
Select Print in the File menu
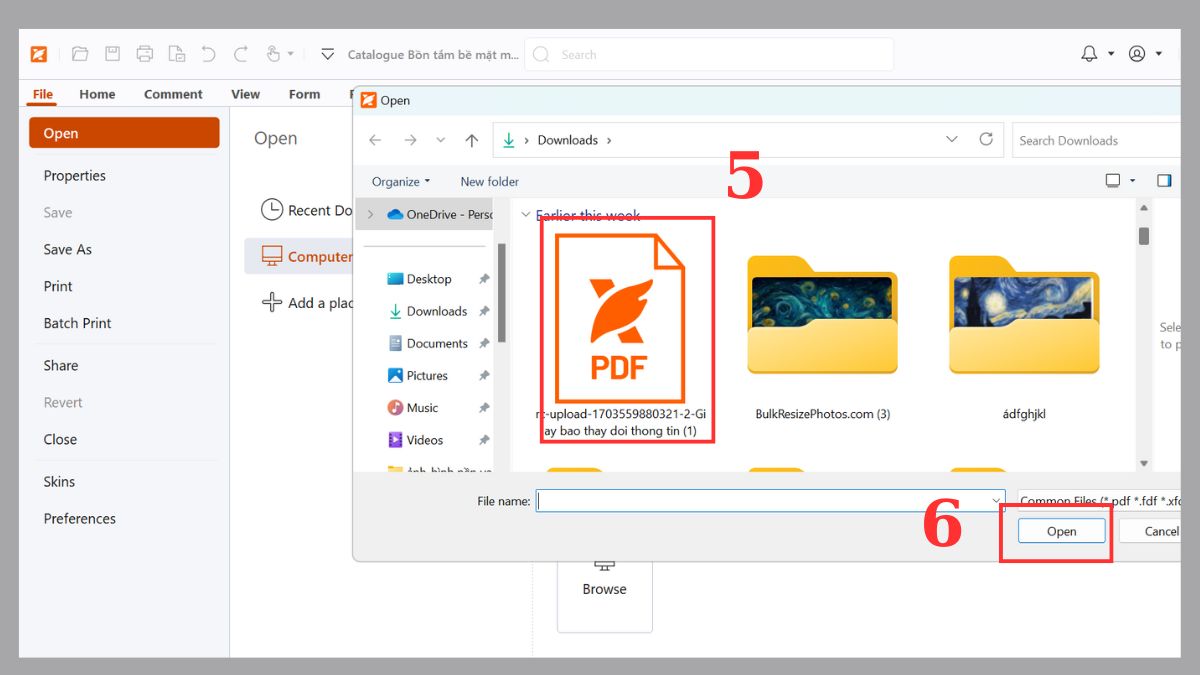pyautogui.click(x=58, y=286)
